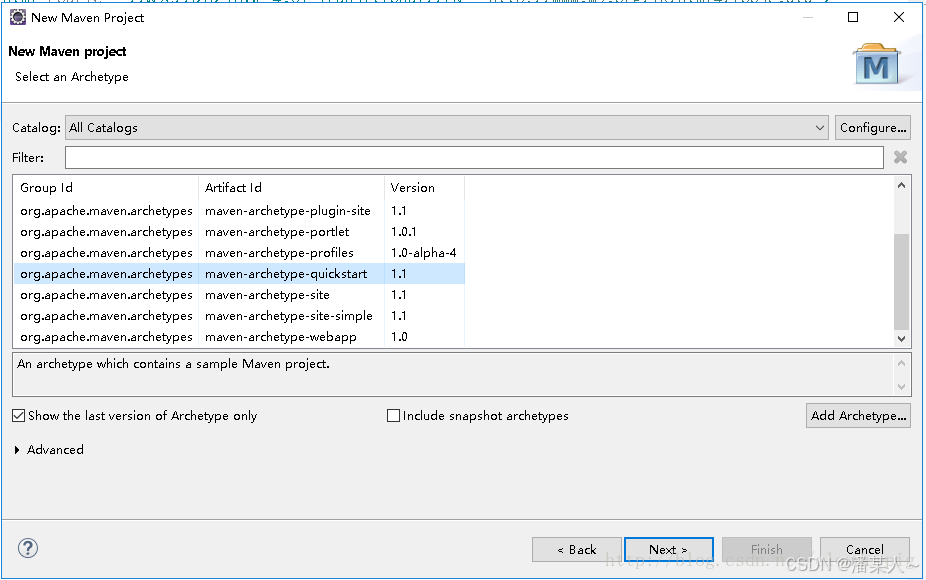Maximize the New Maven Project window
This screenshot has width=926, height=580.
pyautogui.click(x=853, y=17)
